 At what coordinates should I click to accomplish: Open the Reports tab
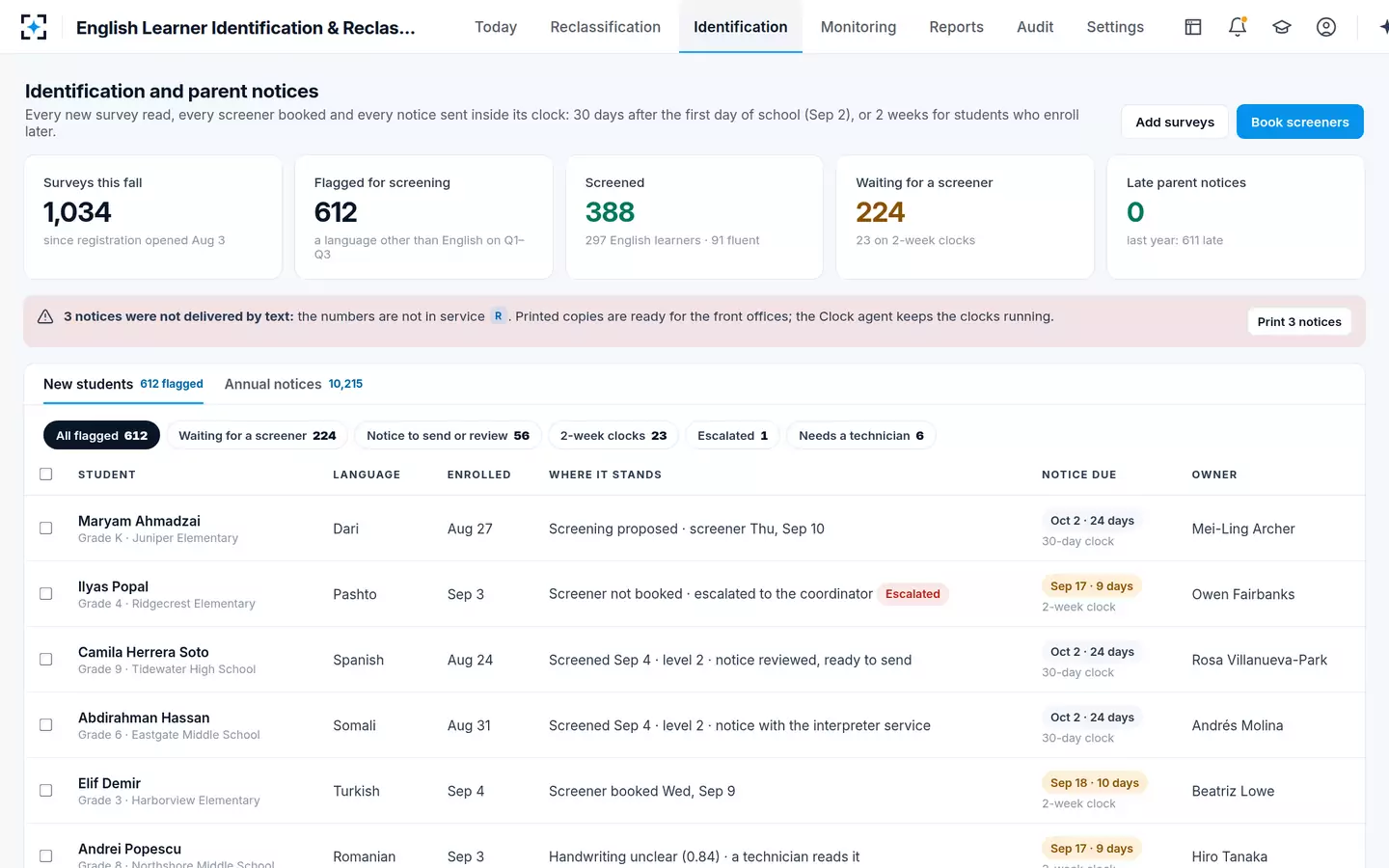pyautogui.click(x=957, y=27)
